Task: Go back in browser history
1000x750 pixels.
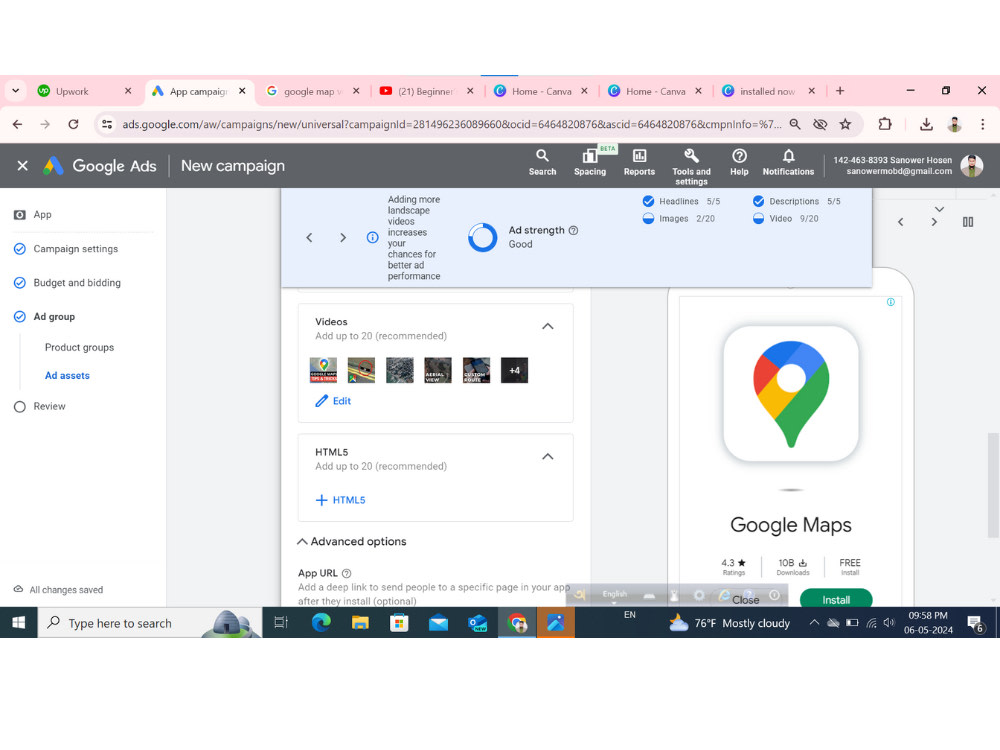Action: pyautogui.click(x=17, y=124)
